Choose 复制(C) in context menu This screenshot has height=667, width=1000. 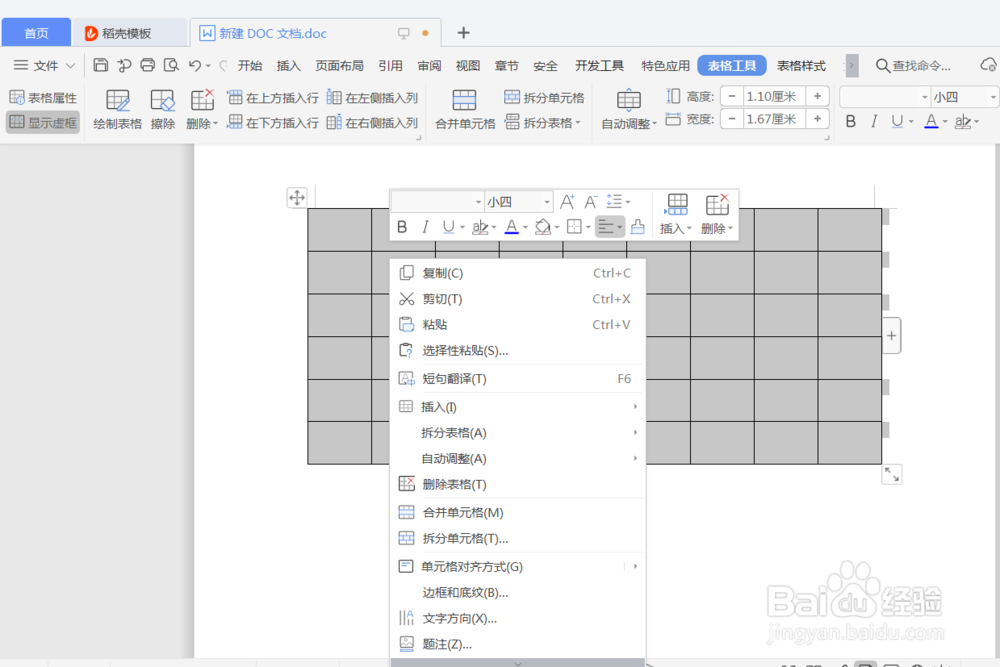coord(517,273)
